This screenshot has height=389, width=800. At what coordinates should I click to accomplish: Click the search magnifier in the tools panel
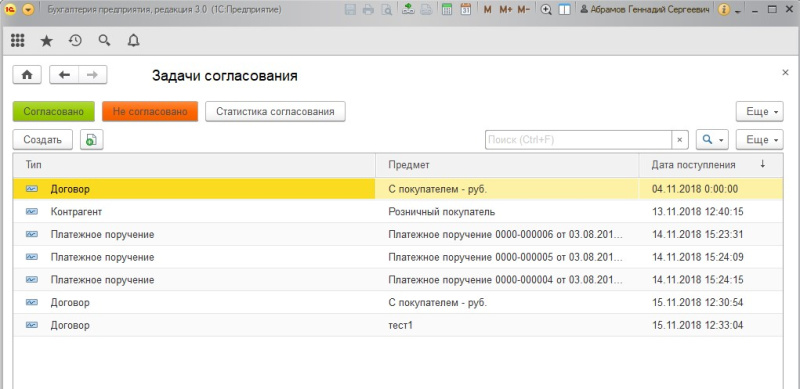click(x=104, y=41)
